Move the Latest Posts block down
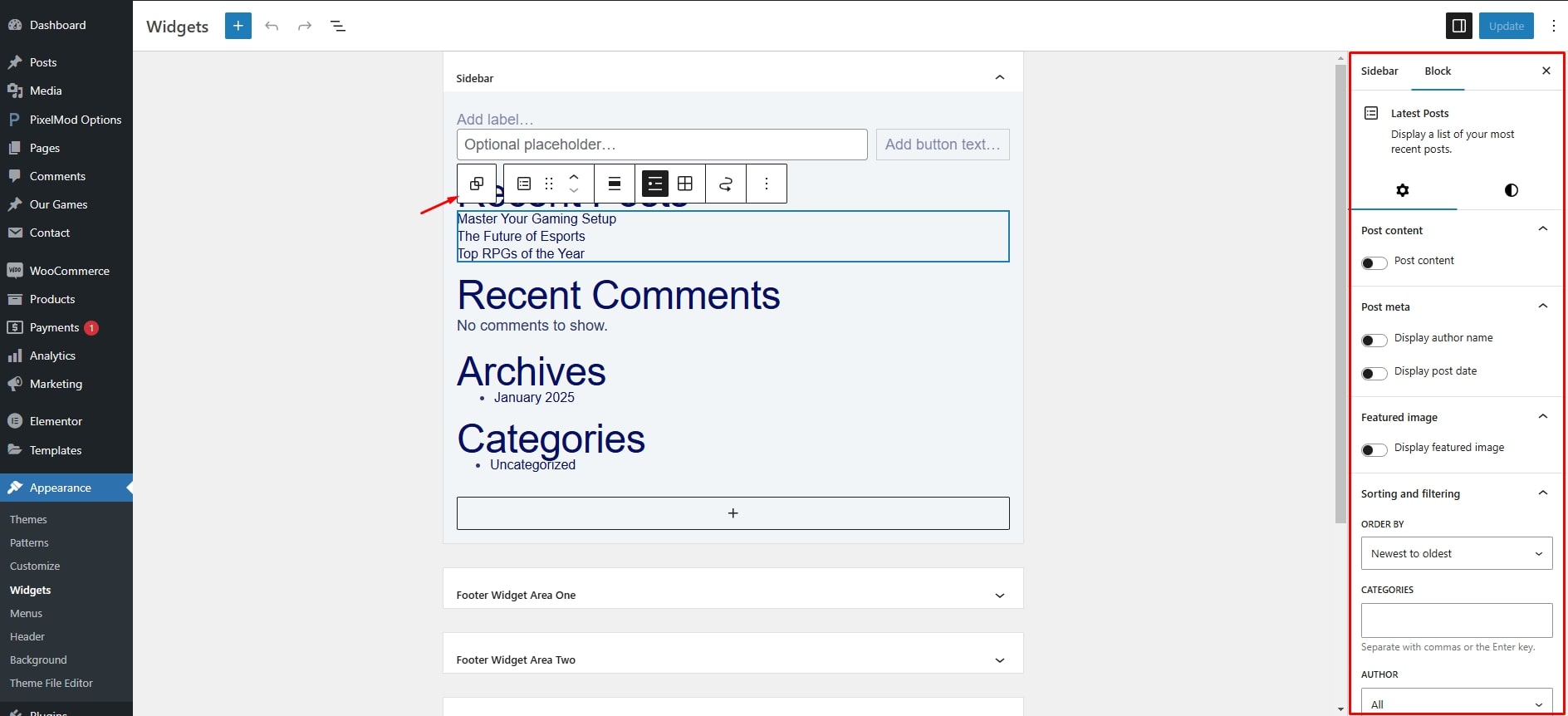Image resolution: width=1568 pixels, height=716 pixels. click(x=574, y=191)
